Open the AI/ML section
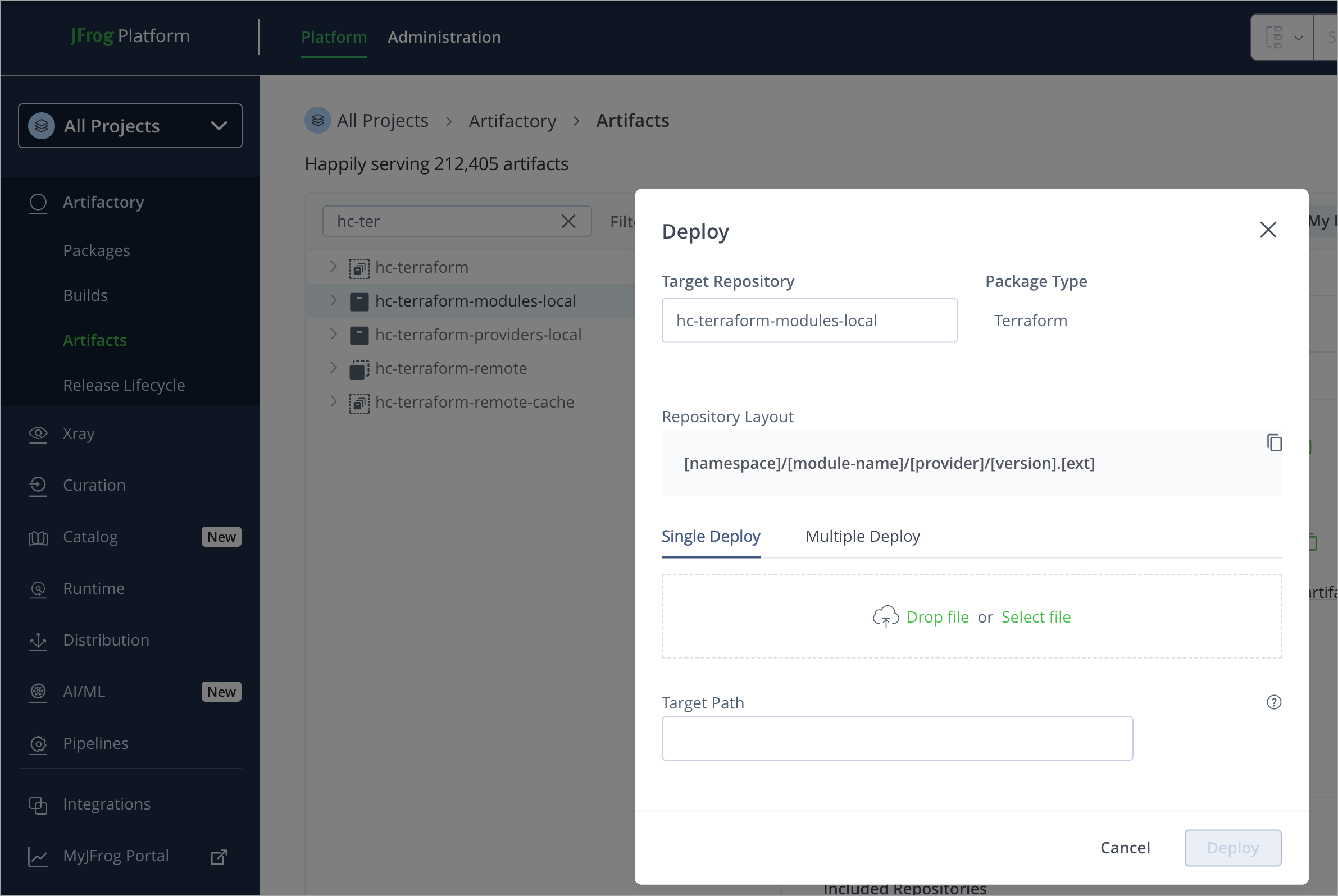The height and width of the screenshot is (896, 1338). (x=85, y=692)
